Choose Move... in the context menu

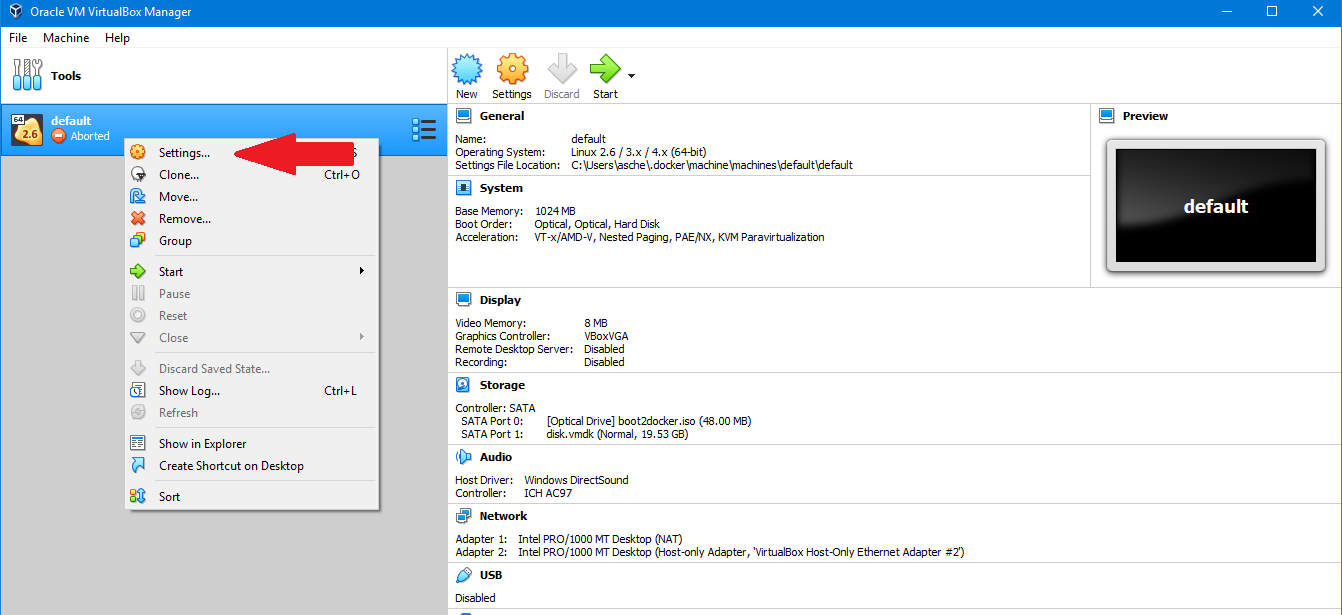pos(252,197)
